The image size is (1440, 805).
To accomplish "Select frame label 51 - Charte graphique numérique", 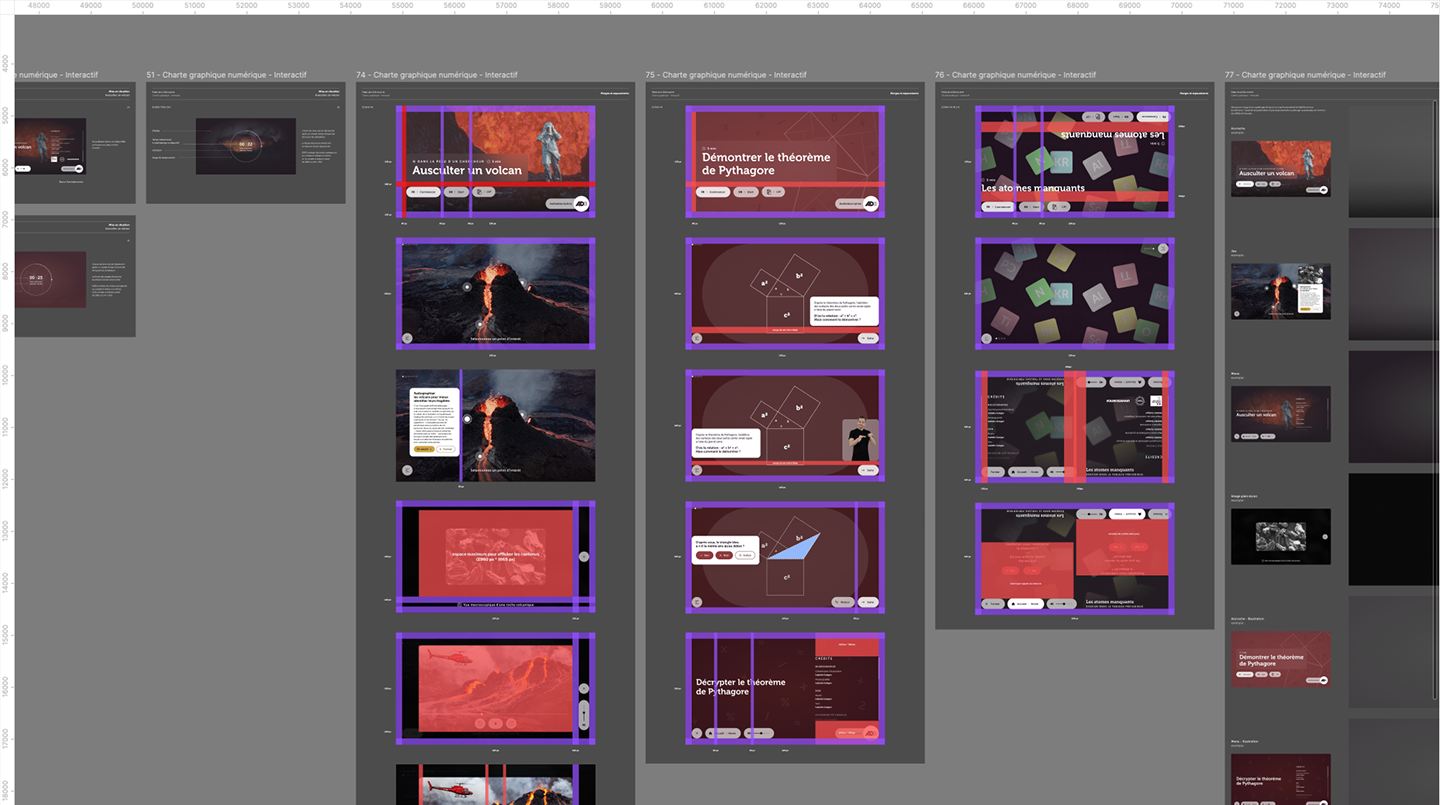I will point(226,75).
